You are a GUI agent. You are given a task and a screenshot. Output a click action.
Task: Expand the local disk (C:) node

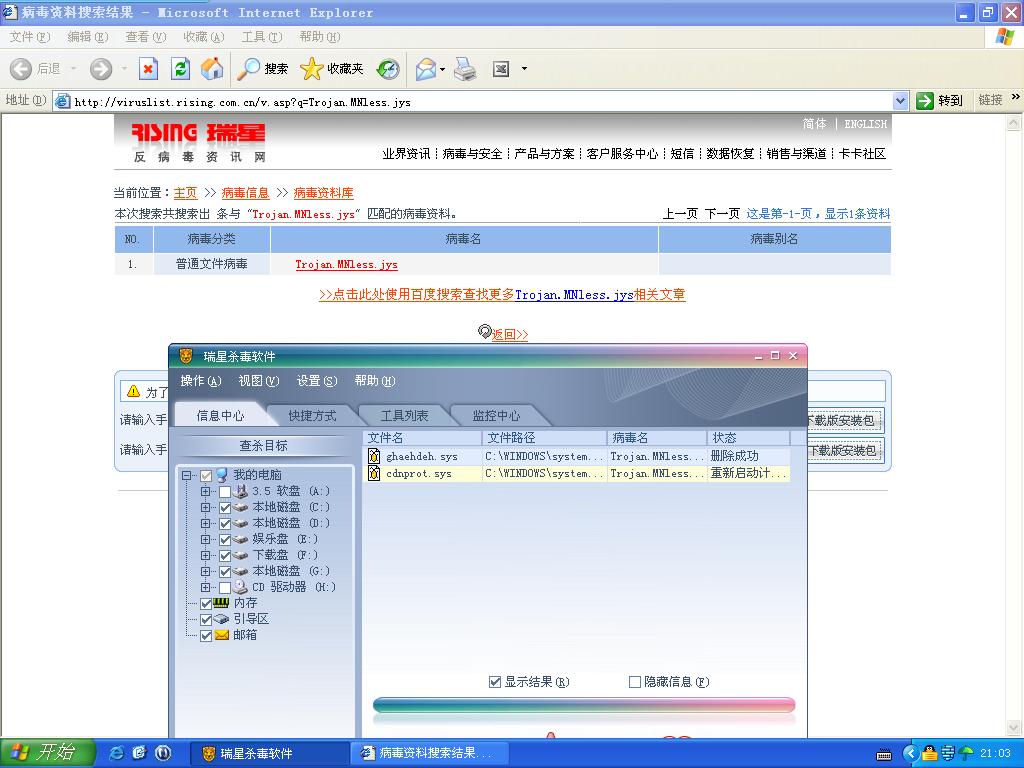pos(205,507)
